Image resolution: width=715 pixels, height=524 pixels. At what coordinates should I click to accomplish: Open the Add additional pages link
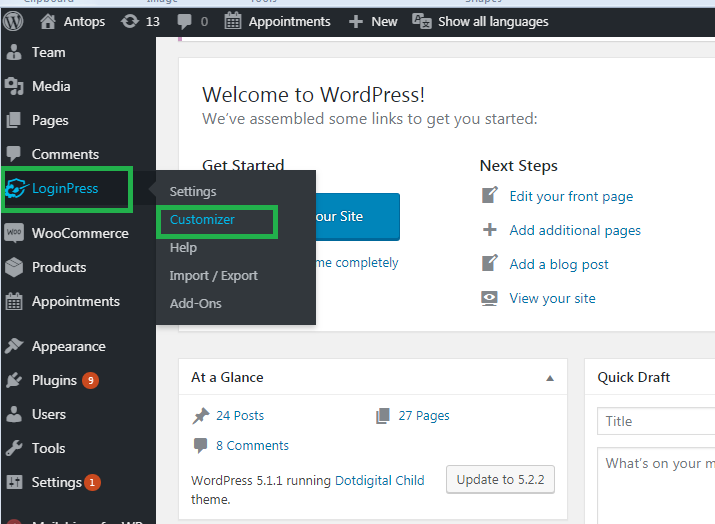[x=575, y=230]
